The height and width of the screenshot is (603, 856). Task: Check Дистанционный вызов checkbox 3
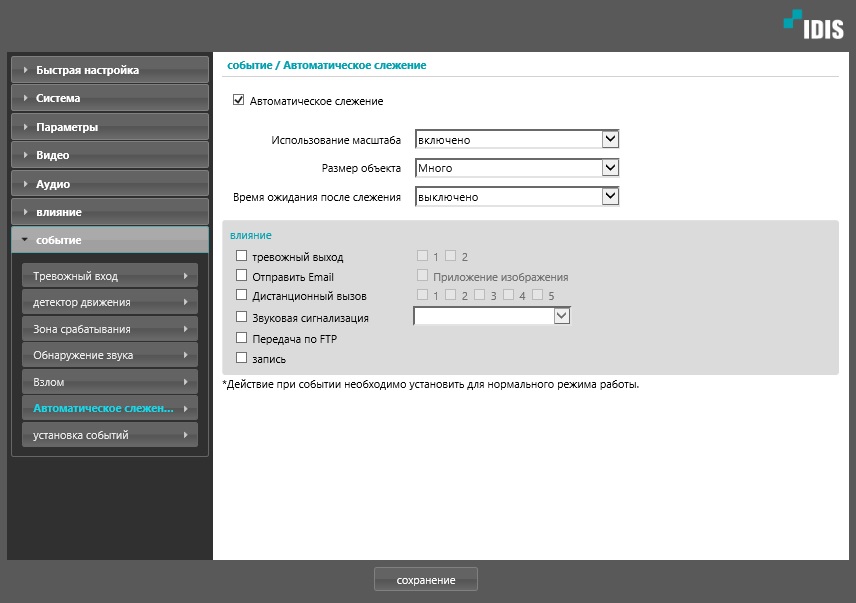[479, 295]
